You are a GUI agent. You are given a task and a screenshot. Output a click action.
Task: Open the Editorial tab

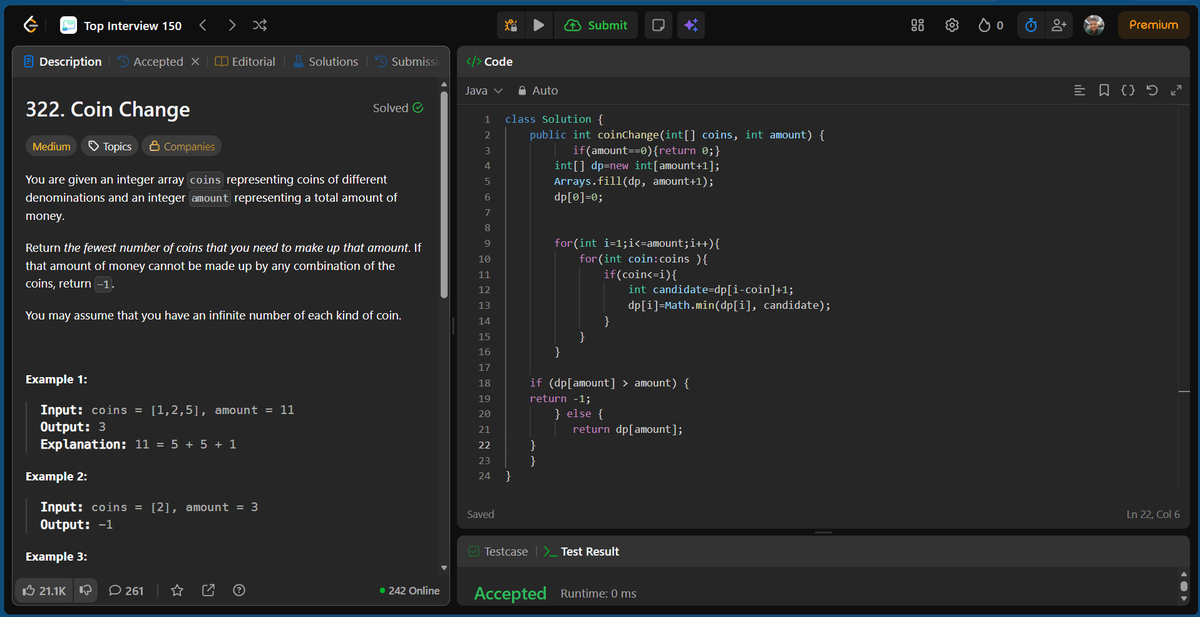coord(245,62)
